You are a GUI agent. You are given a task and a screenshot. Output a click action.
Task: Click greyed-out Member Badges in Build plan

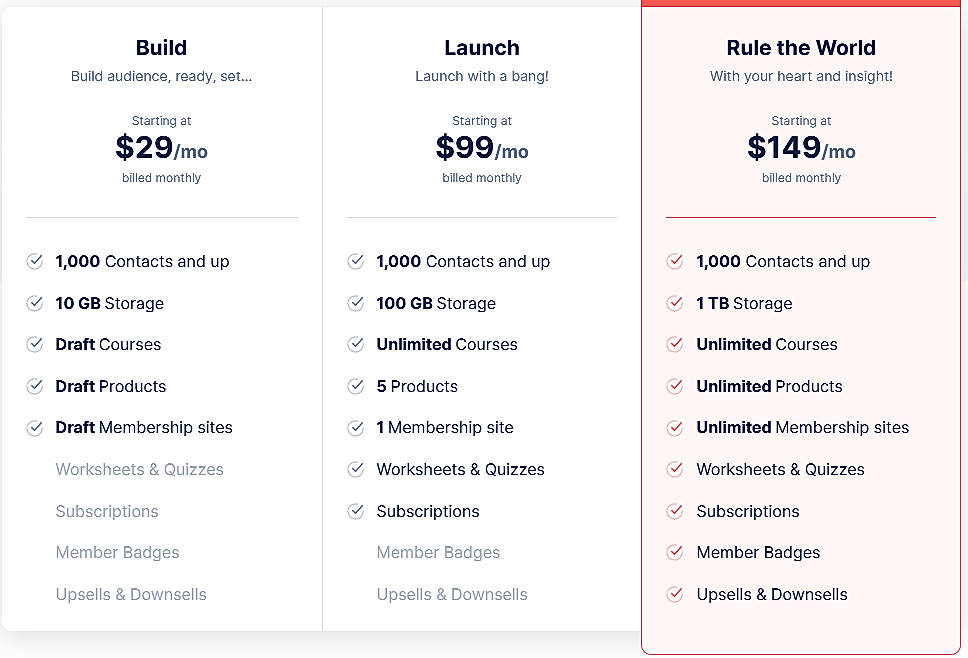117,552
